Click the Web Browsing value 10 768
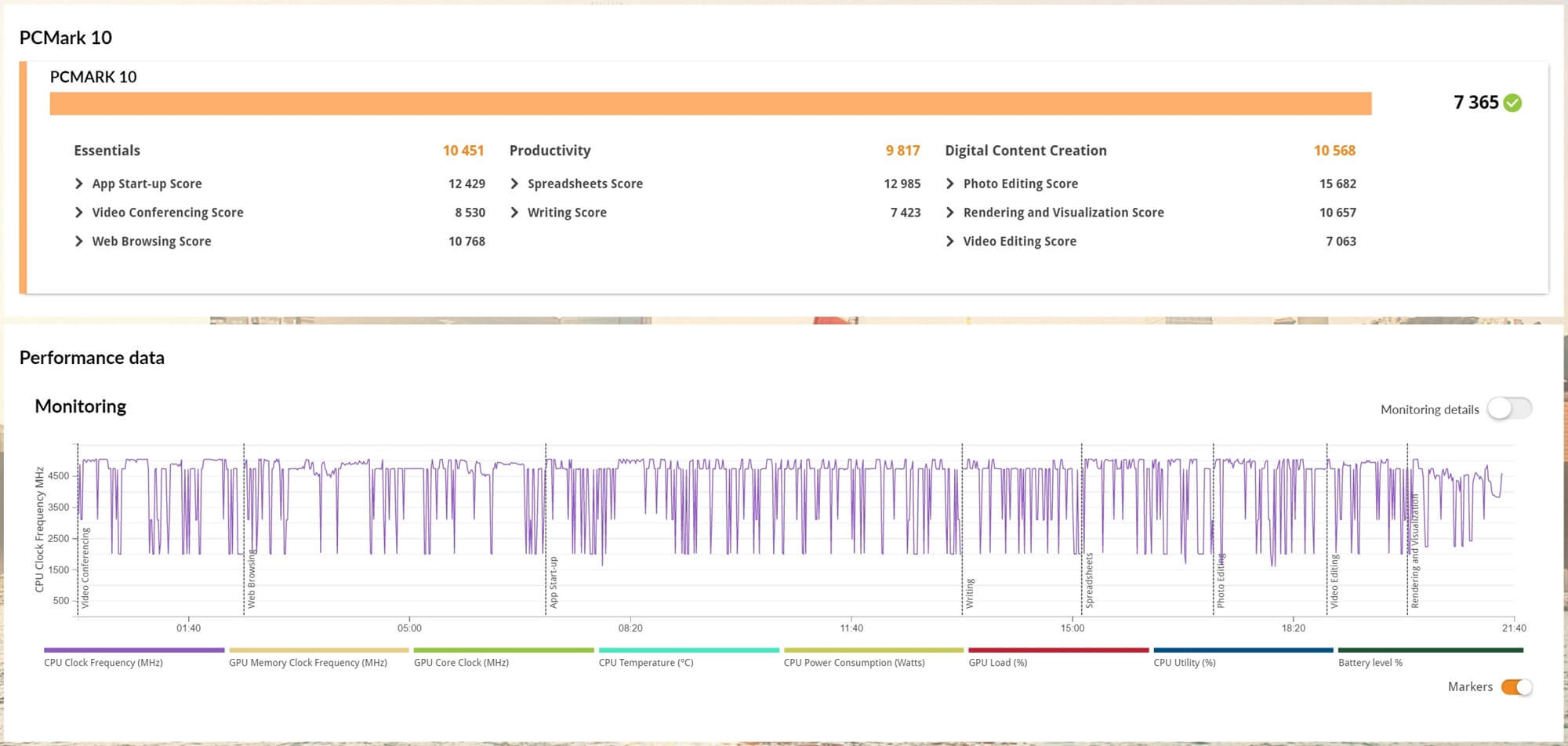The image size is (1568, 746). [x=467, y=242]
